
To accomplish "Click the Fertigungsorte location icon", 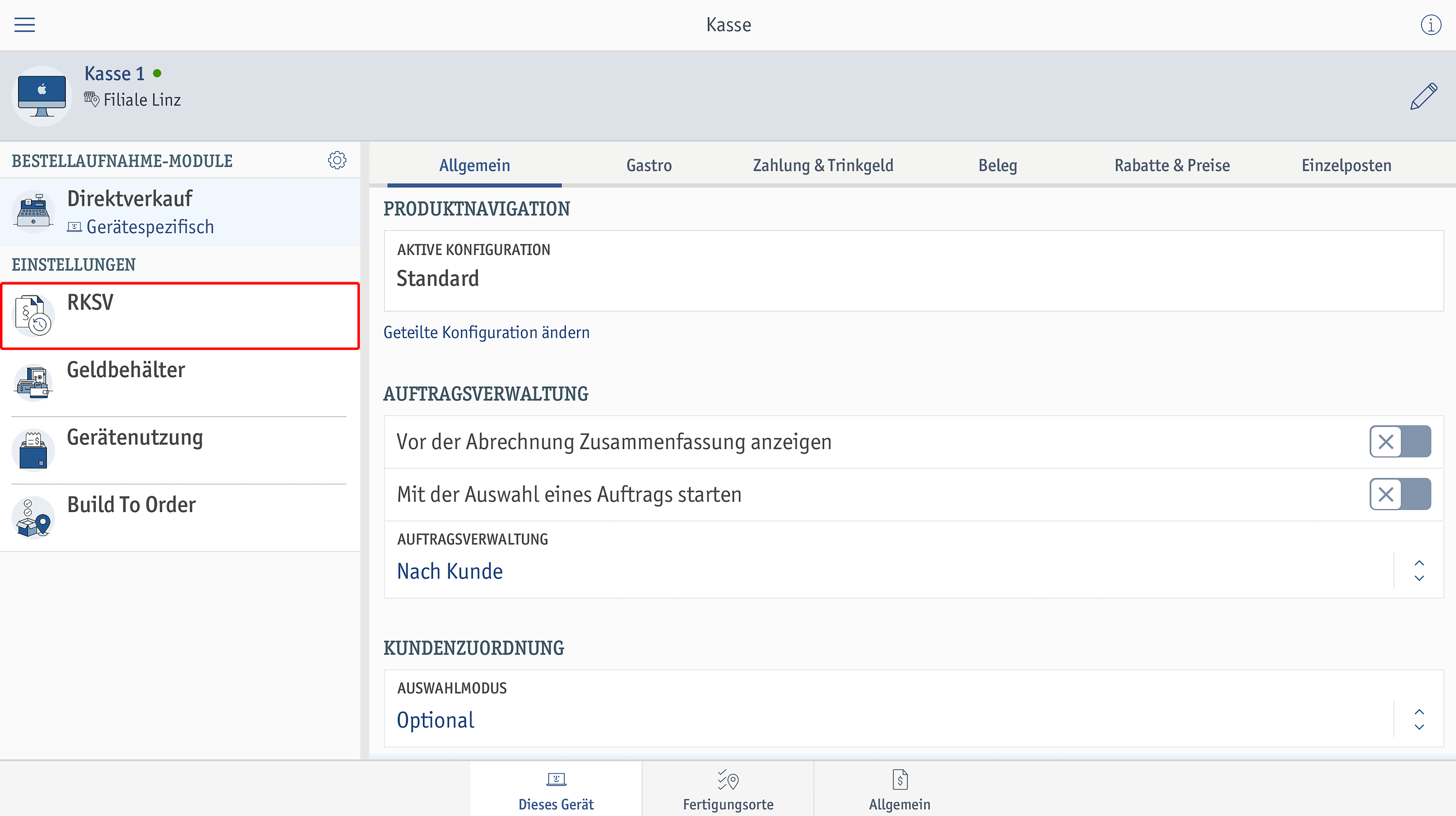I will [x=728, y=780].
